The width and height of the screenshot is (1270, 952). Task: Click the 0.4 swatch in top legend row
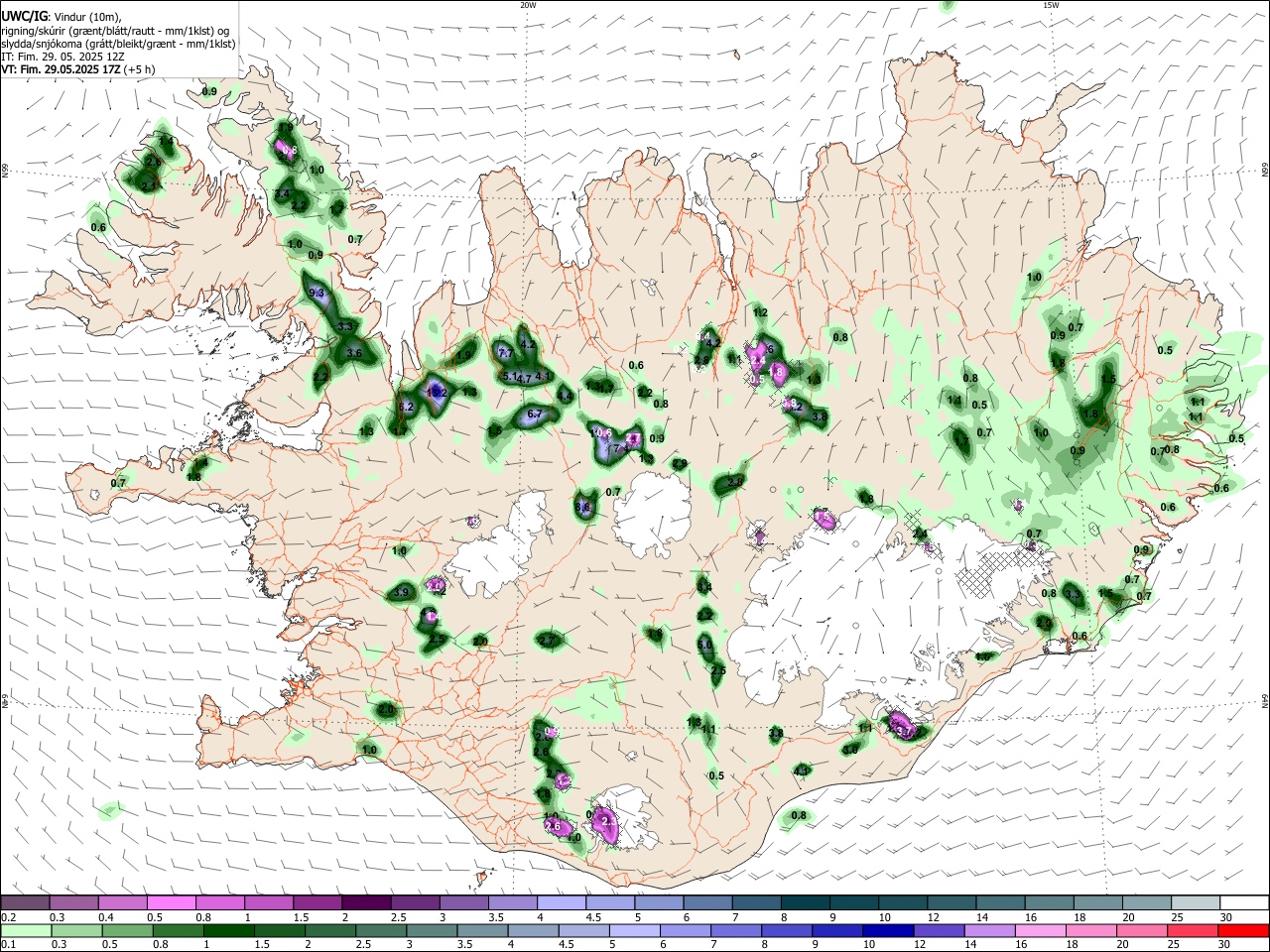(x=122, y=903)
